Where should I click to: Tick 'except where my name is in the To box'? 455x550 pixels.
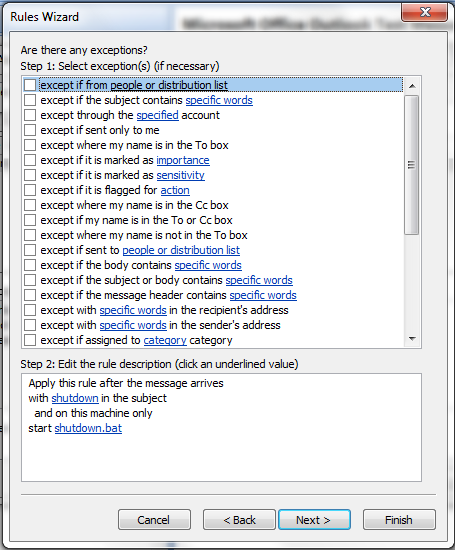click(30, 145)
